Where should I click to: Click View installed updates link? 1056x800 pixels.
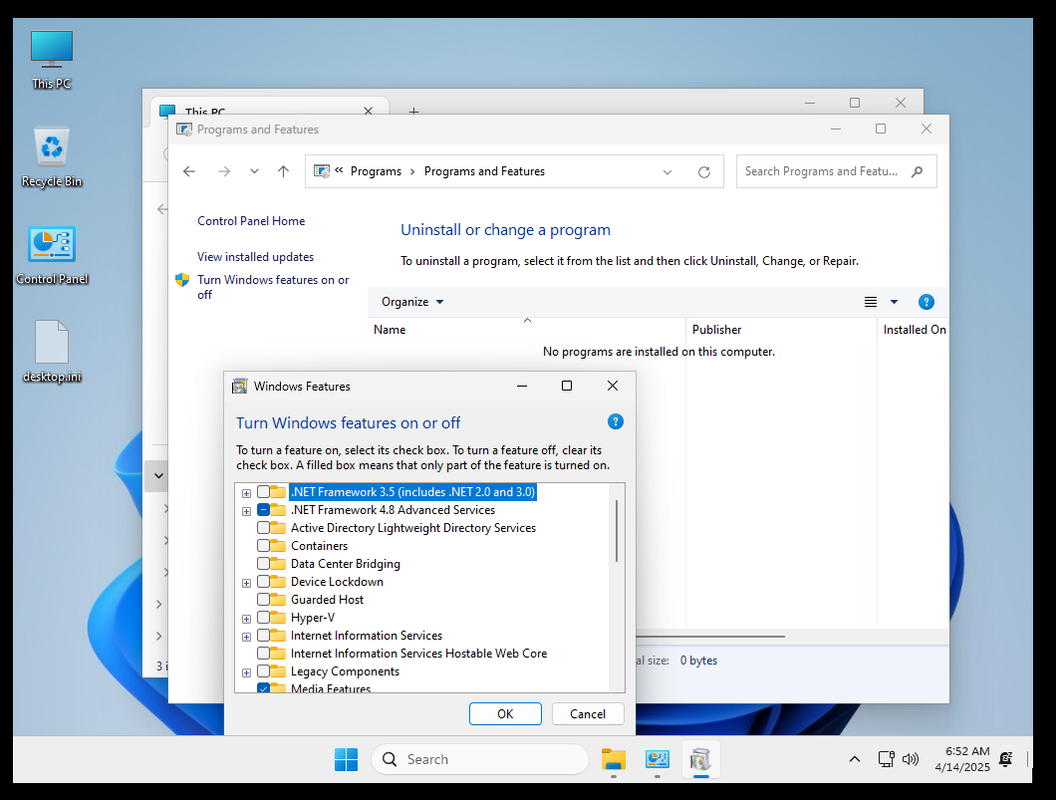point(255,257)
